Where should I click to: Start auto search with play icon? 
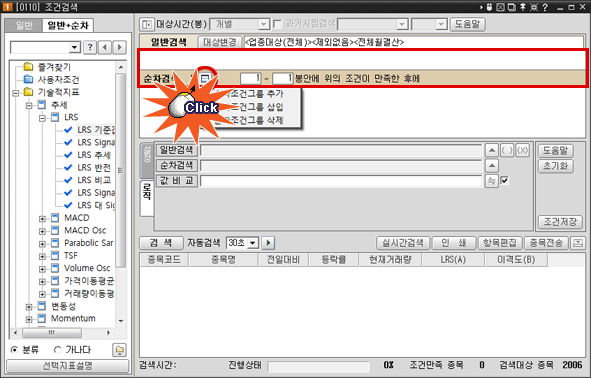pyautogui.click(x=268, y=243)
